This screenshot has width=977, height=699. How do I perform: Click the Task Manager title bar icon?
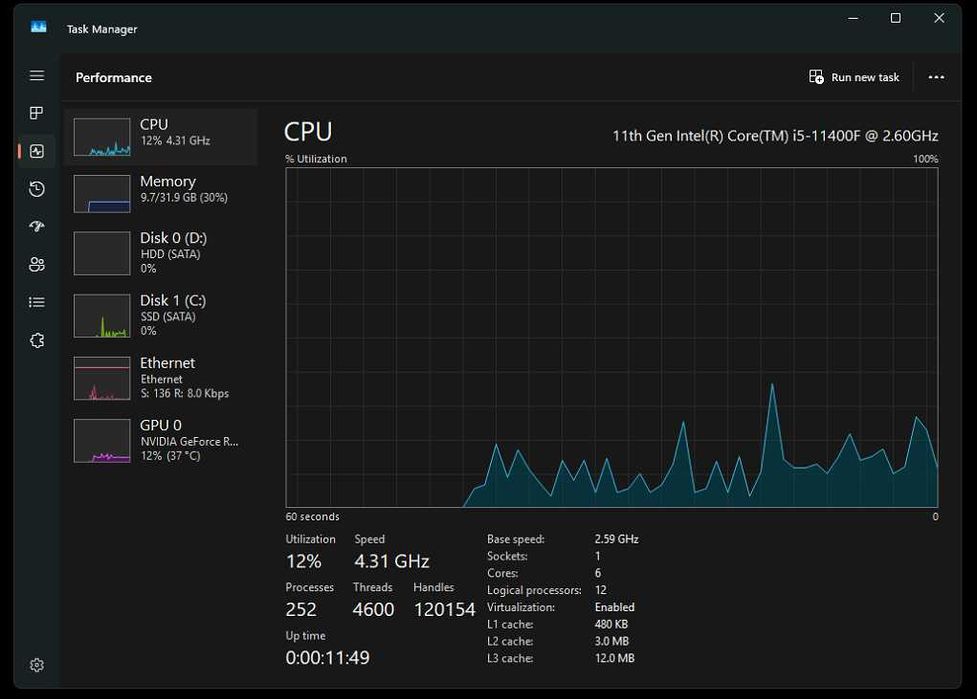point(39,28)
